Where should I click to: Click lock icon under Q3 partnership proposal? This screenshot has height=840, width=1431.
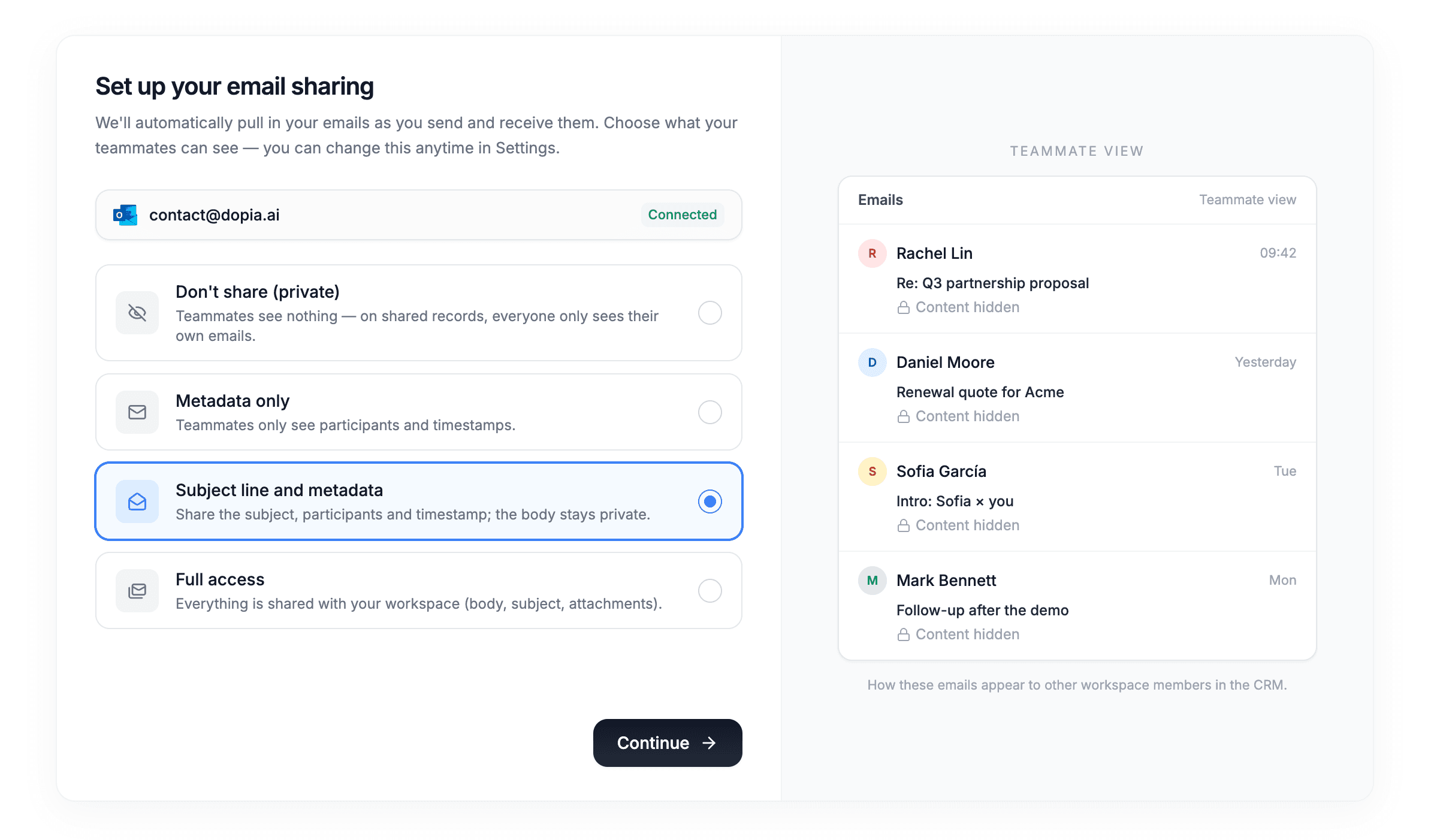pyautogui.click(x=904, y=307)
